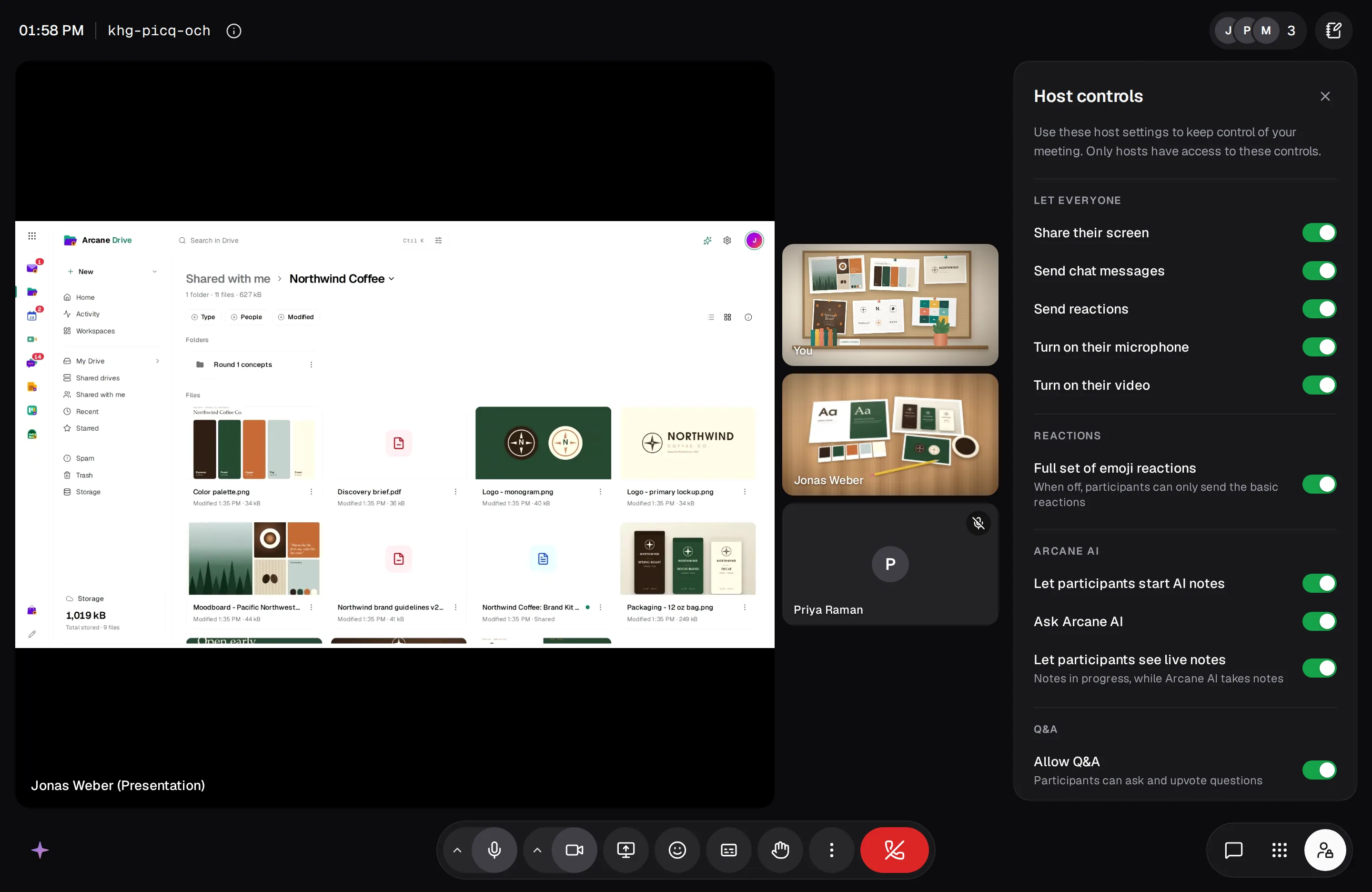This screenshot has width=1372, height=892.
Task: Select Jonas Weber's video tile
Action: 890,435
